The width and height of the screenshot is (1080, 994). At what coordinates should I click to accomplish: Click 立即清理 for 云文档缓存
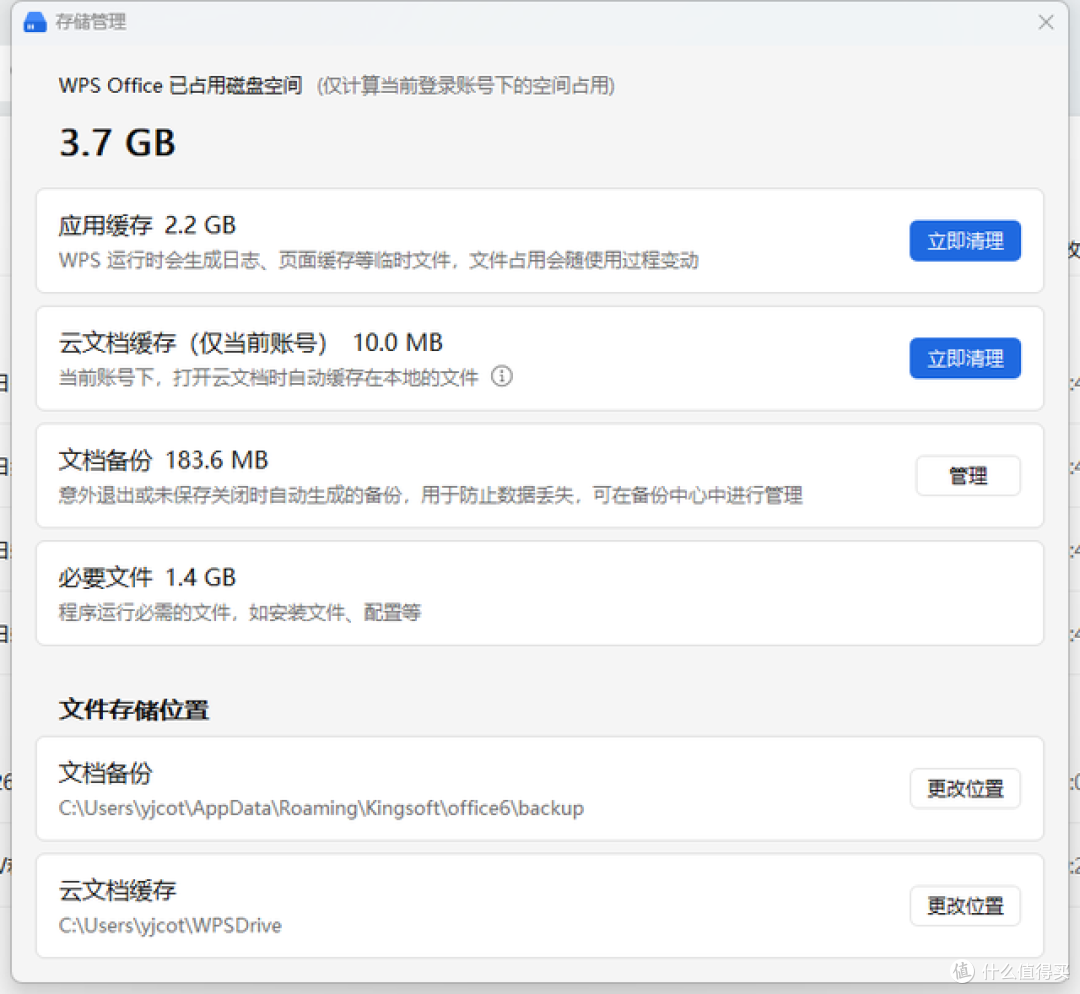tap(964, 358)
